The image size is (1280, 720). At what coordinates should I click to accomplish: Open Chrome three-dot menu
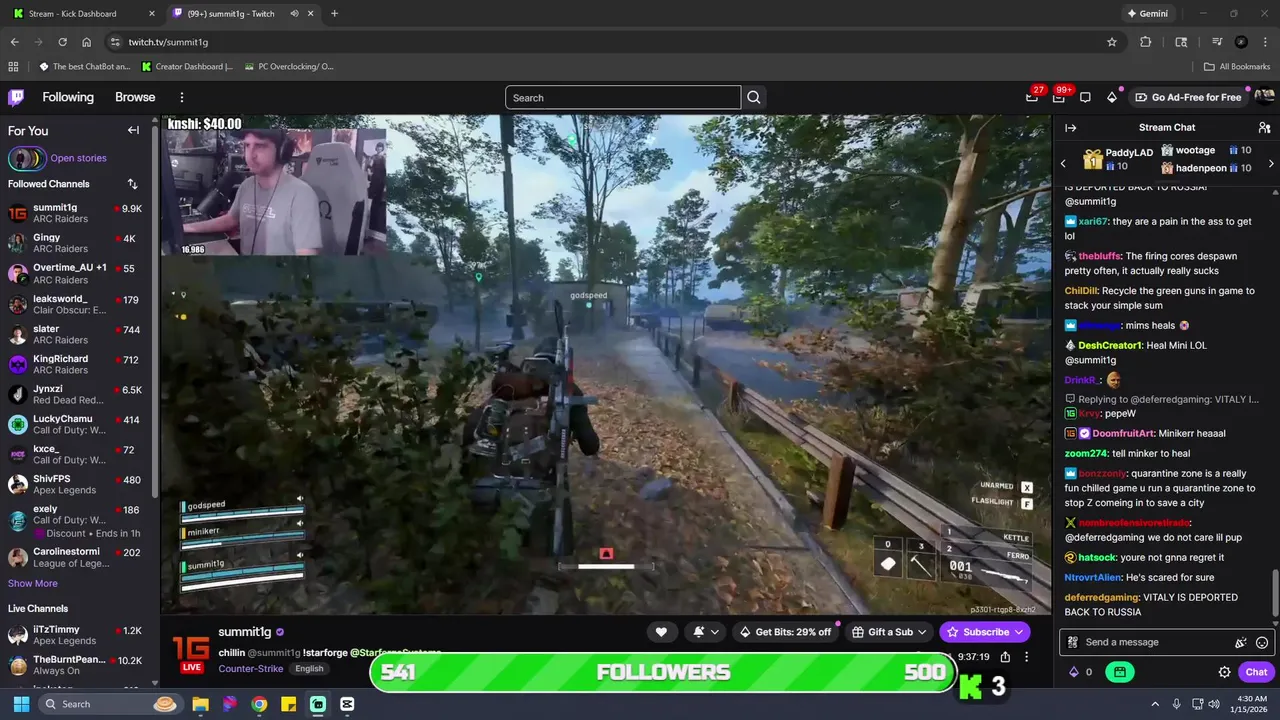click(1264, 42)
